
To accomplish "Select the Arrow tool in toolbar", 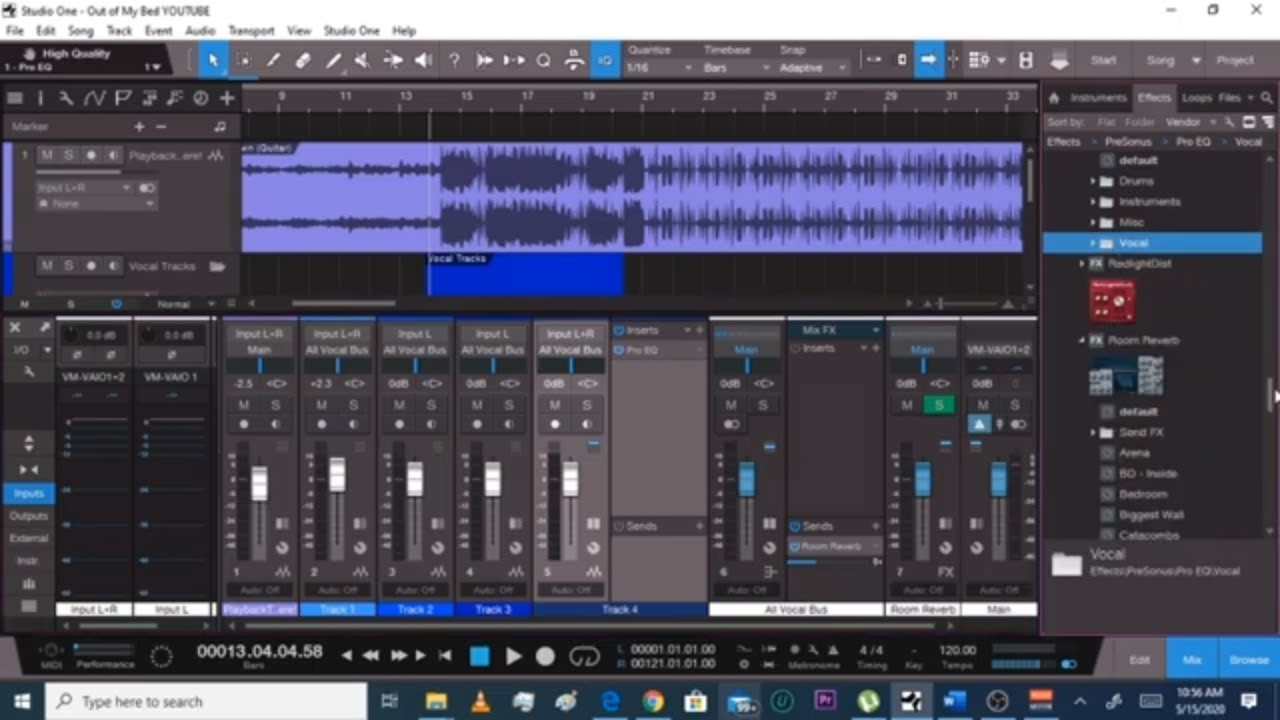I will pos(212,60).
